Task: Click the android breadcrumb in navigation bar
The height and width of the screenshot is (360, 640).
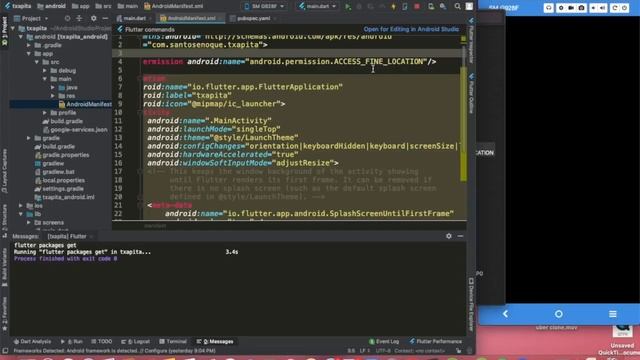Action: point(51,6)
